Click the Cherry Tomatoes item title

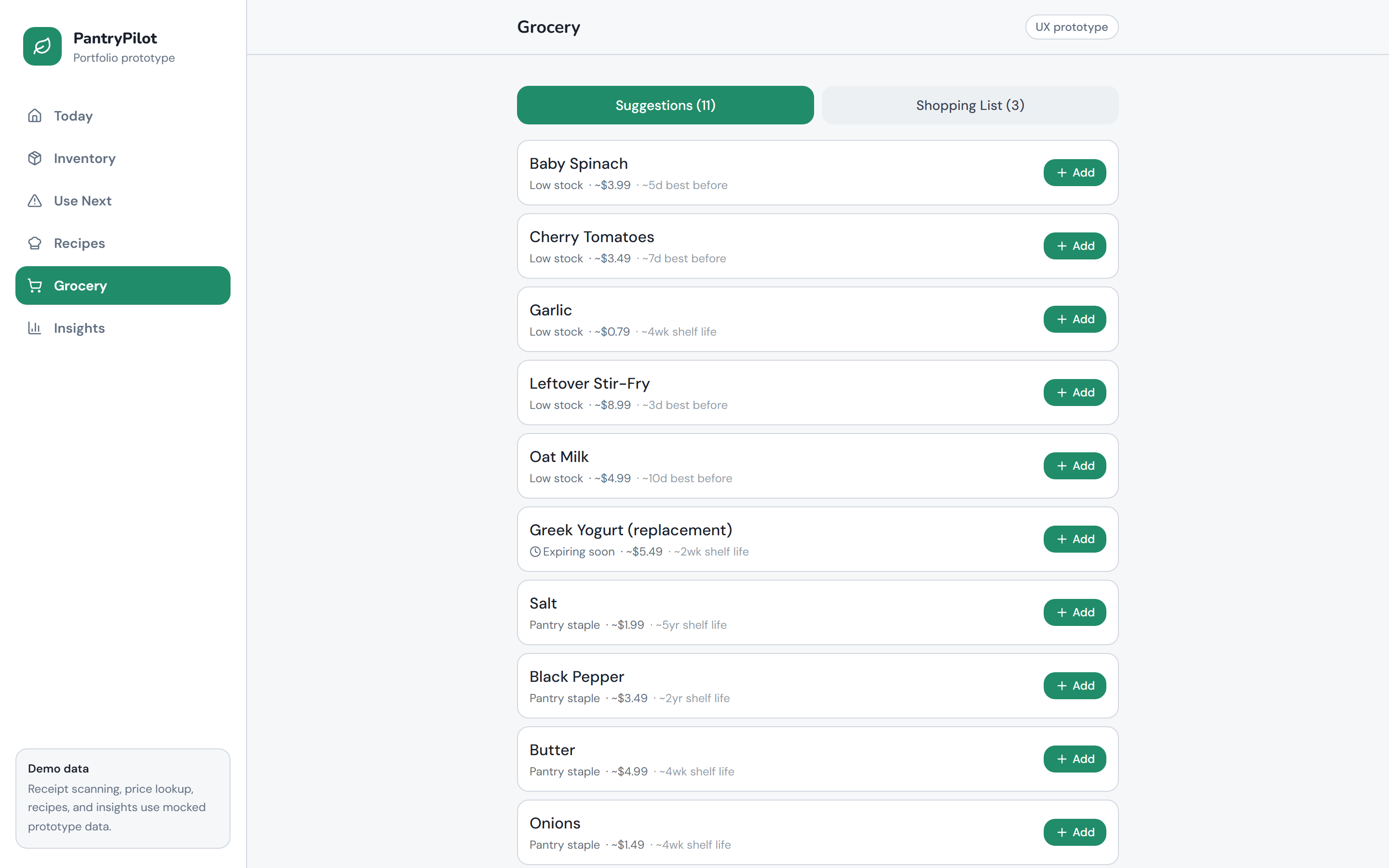click(592, 237)
